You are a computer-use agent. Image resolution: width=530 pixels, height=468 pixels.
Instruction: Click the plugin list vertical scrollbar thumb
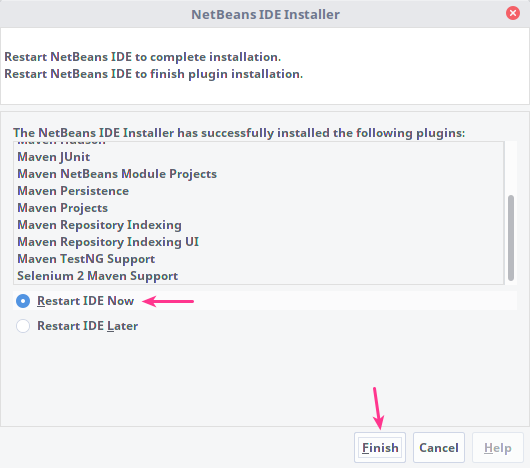511,238
